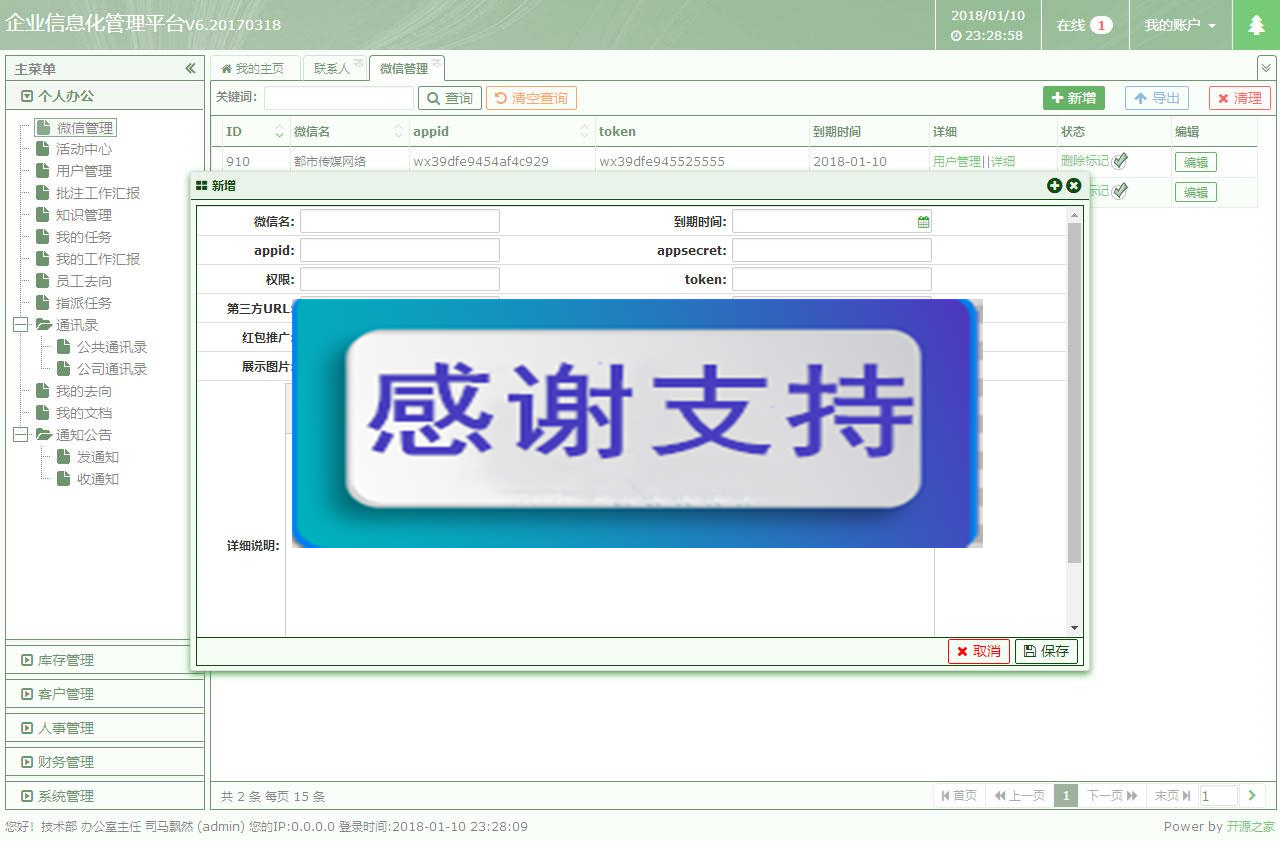Collapse the 主菜单 sidebar with the « icon
The width and height of the screenshot is (1280, 841).
[x=190, y=68]
